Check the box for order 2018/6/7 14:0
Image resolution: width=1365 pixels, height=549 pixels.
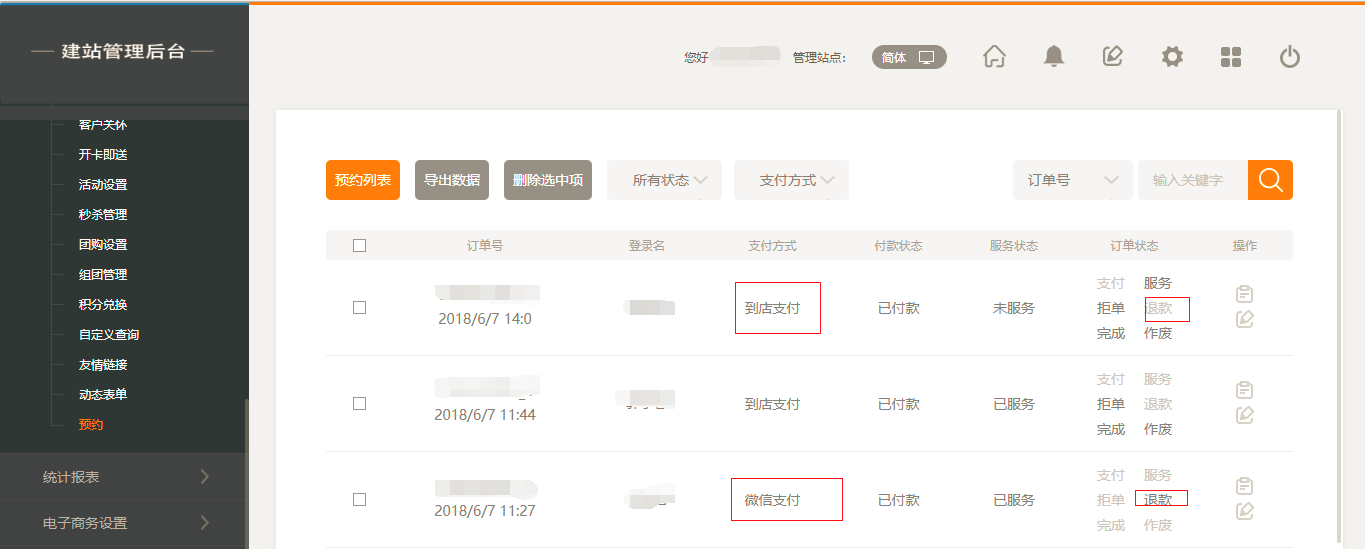pyautogui.click(x=360, y=308)
